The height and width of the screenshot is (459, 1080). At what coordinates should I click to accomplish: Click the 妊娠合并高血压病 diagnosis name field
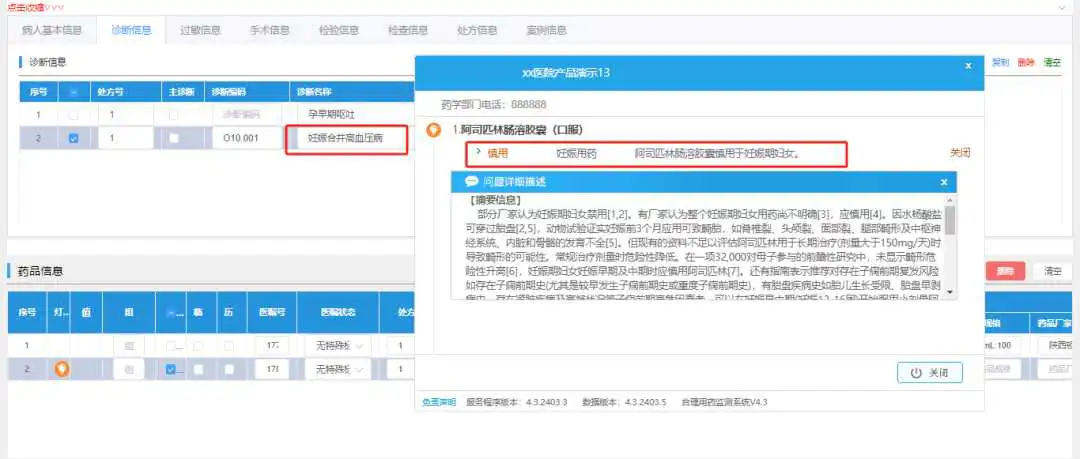(351, 138)
